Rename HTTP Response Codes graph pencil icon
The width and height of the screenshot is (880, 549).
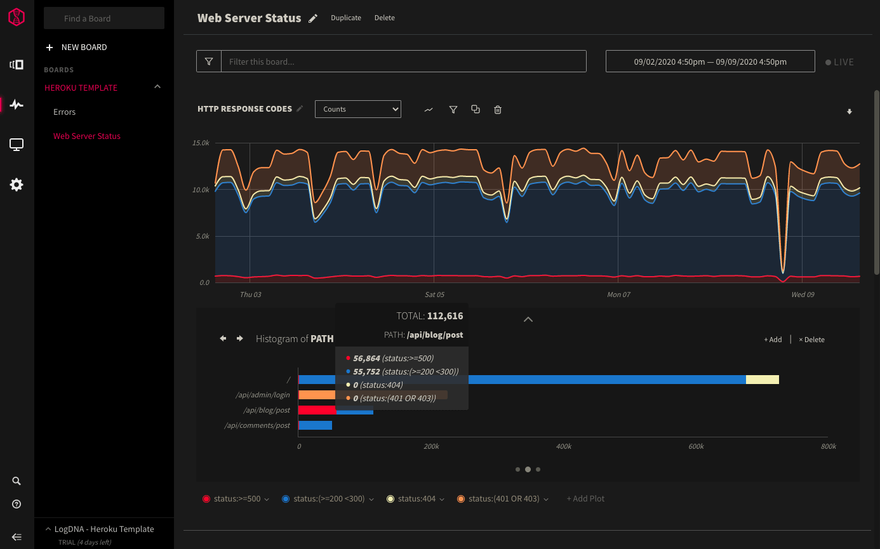(x=300, y=109)
